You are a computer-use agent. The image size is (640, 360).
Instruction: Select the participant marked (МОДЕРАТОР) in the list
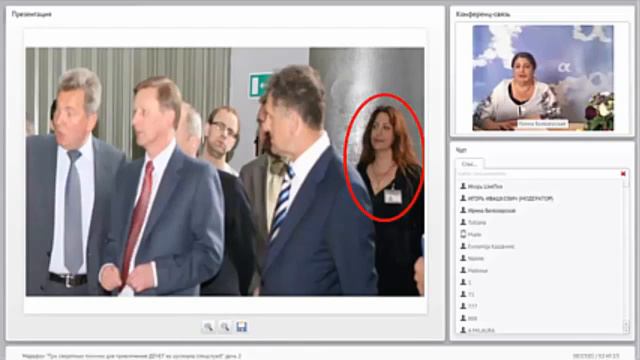510,198
